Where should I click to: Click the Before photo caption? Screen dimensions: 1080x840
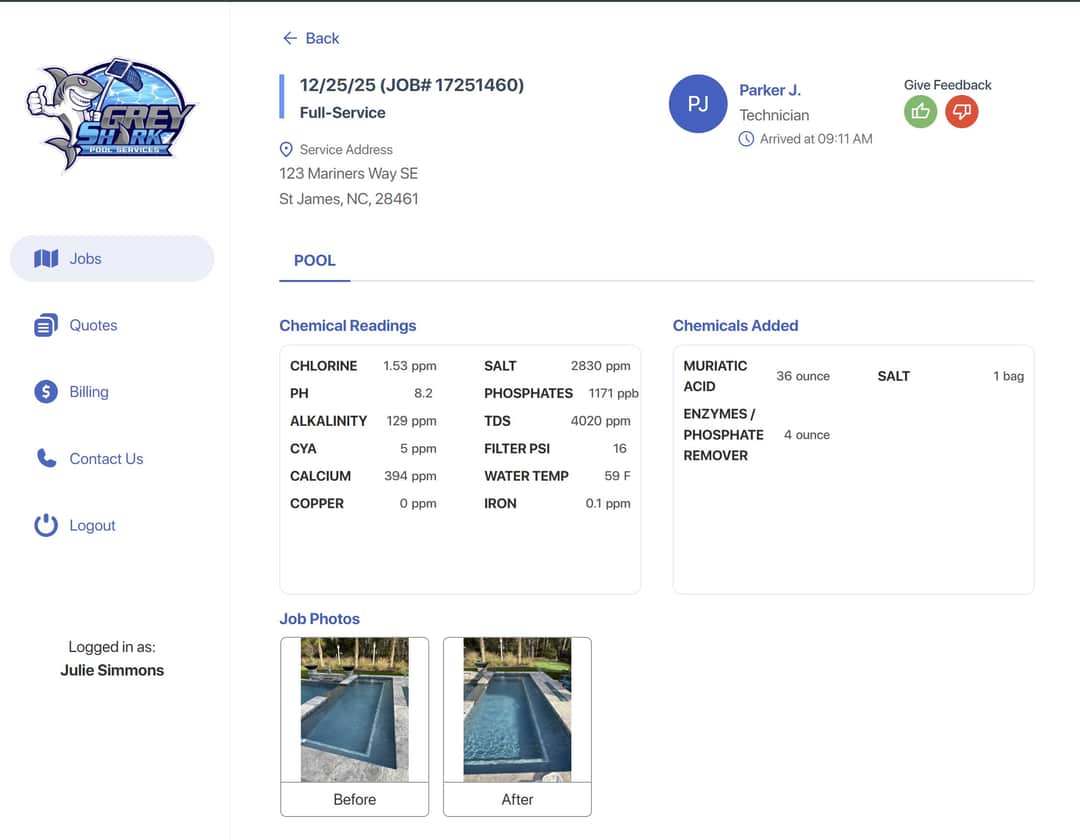[x=355, y=799]
